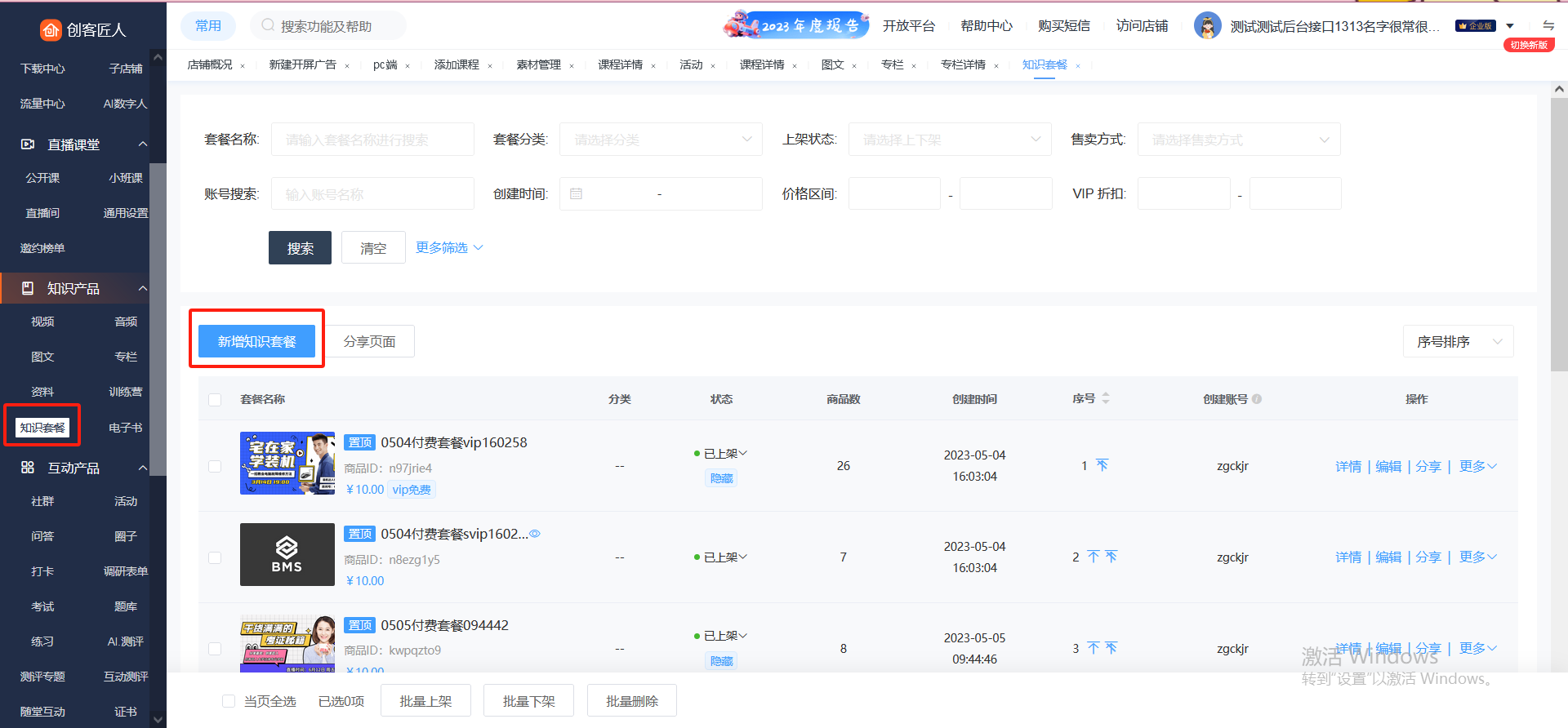
Task: Tick the checkbox for 0504付费套餐vip160258 row
Action: pos(215,466)
